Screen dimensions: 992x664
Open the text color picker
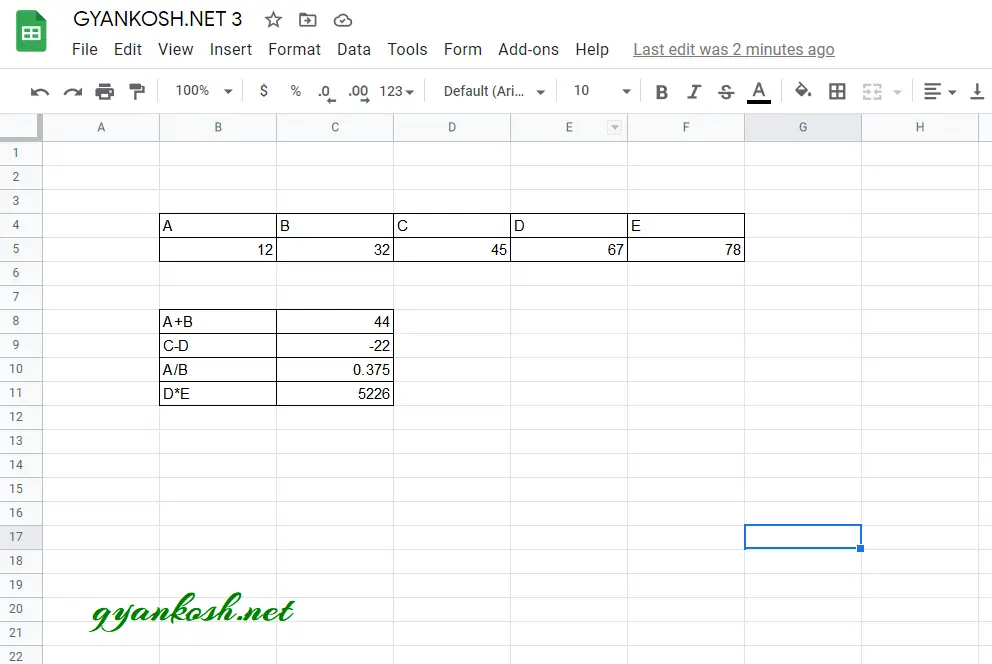(x=759, y=92)
